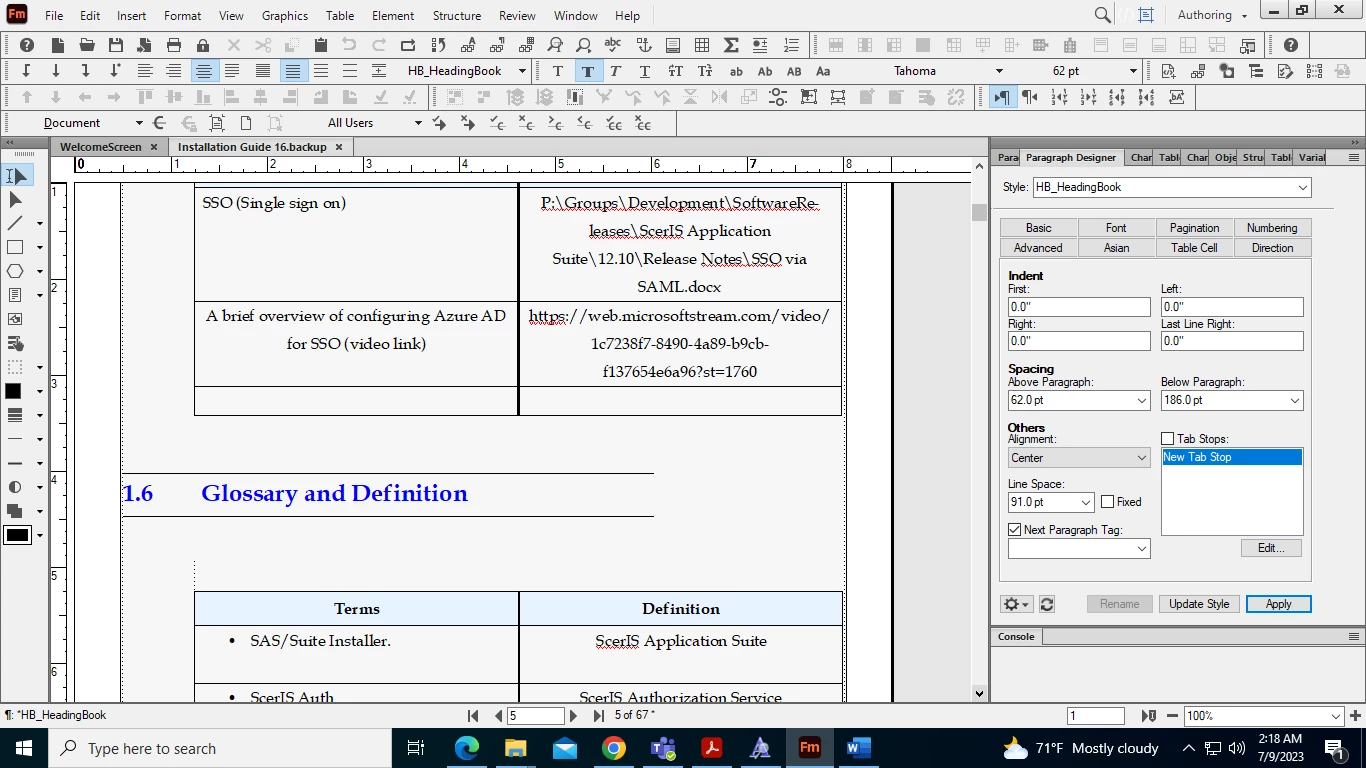Click the Sigma equations icon
The image size is (1366, 768).
click(x=731, y=45)
